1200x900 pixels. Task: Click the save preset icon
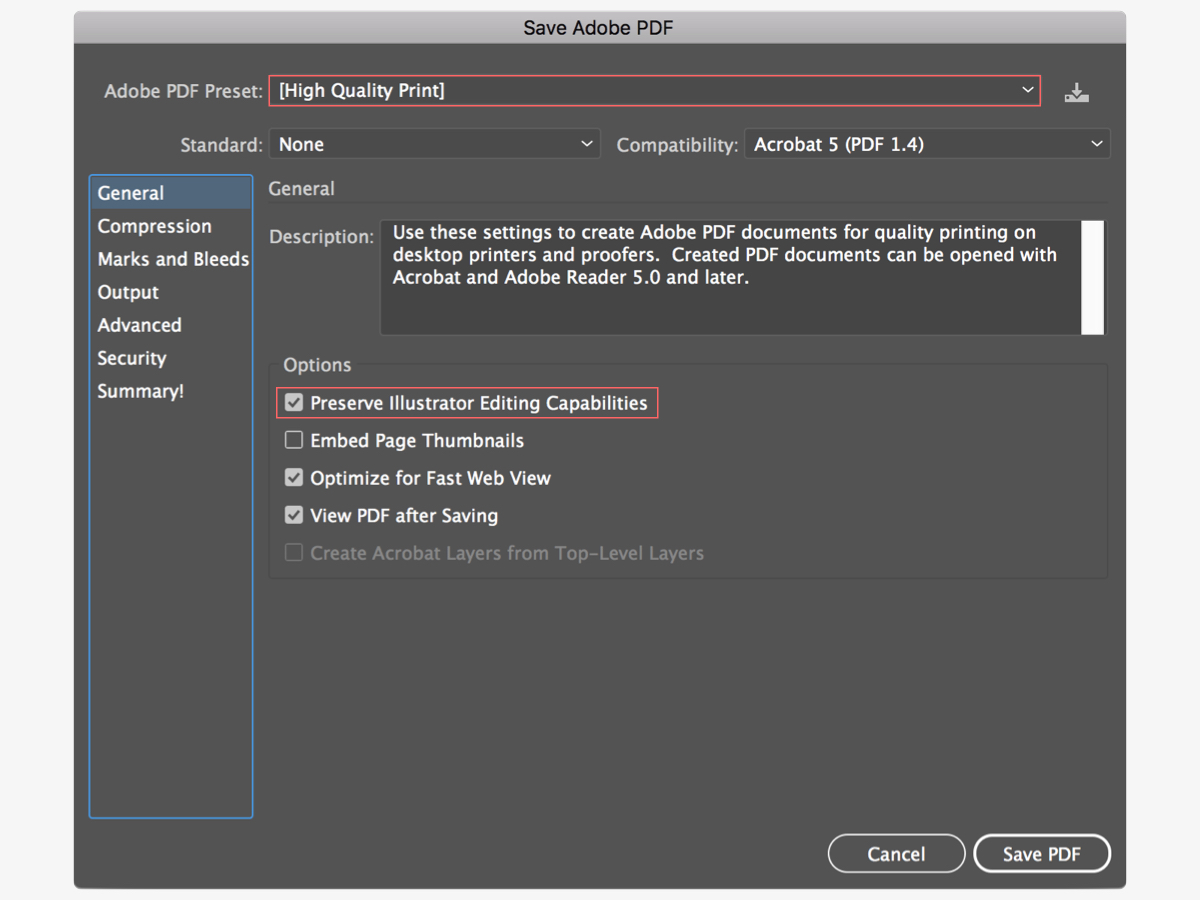[1076, 91]
